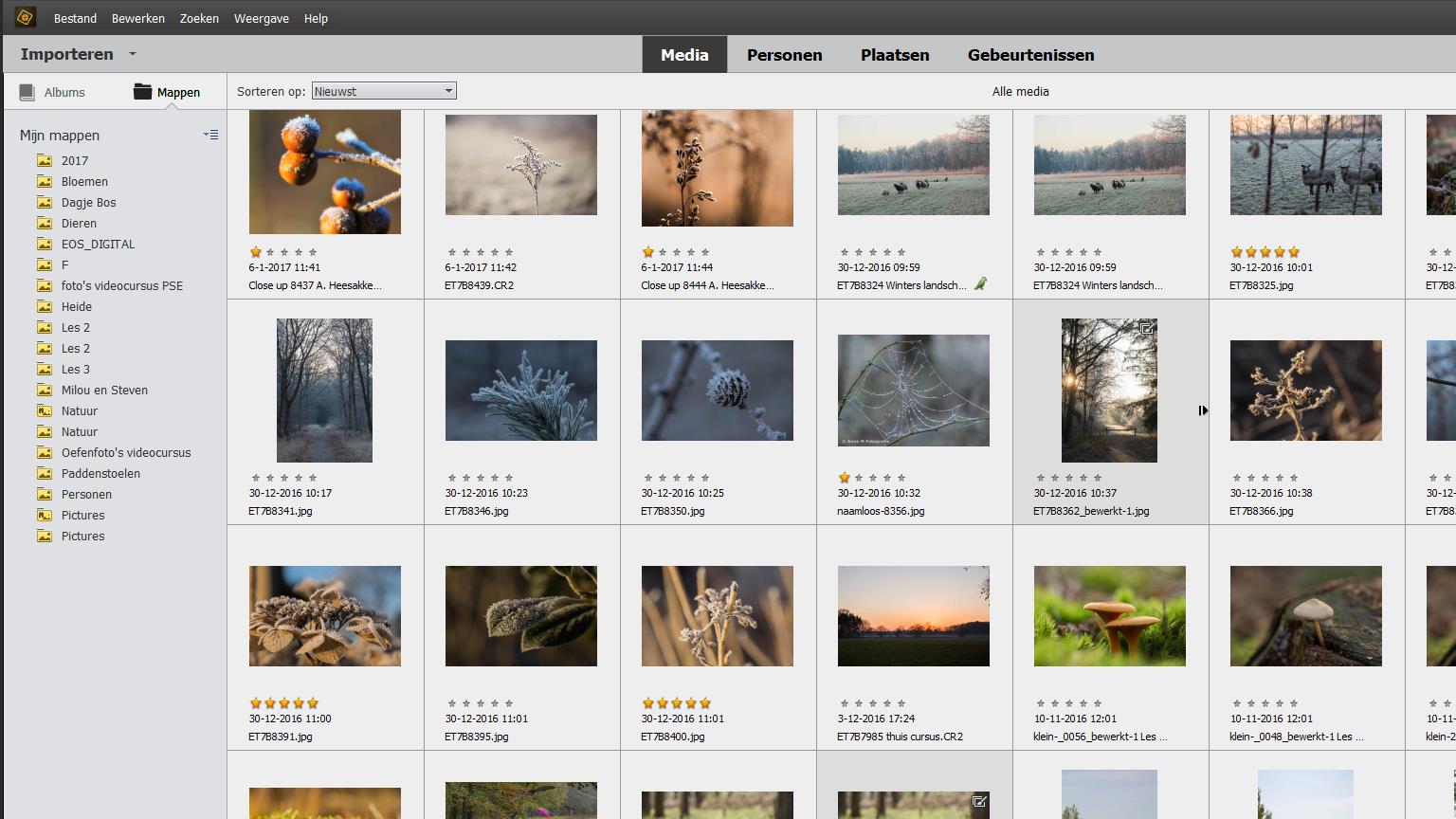
Task: Select the Les 3 folder
Action: click(76, 369)
